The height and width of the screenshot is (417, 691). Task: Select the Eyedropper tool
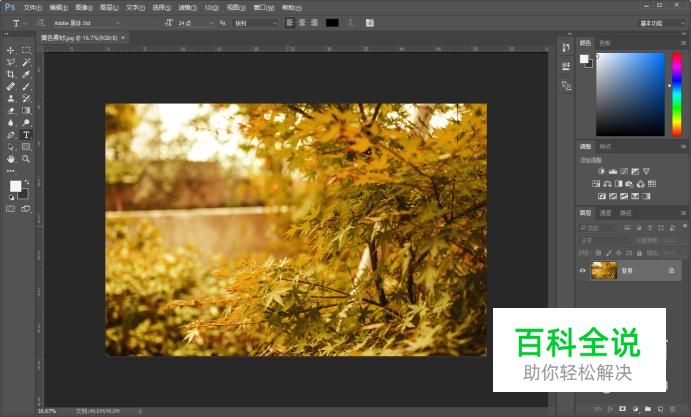26,74
